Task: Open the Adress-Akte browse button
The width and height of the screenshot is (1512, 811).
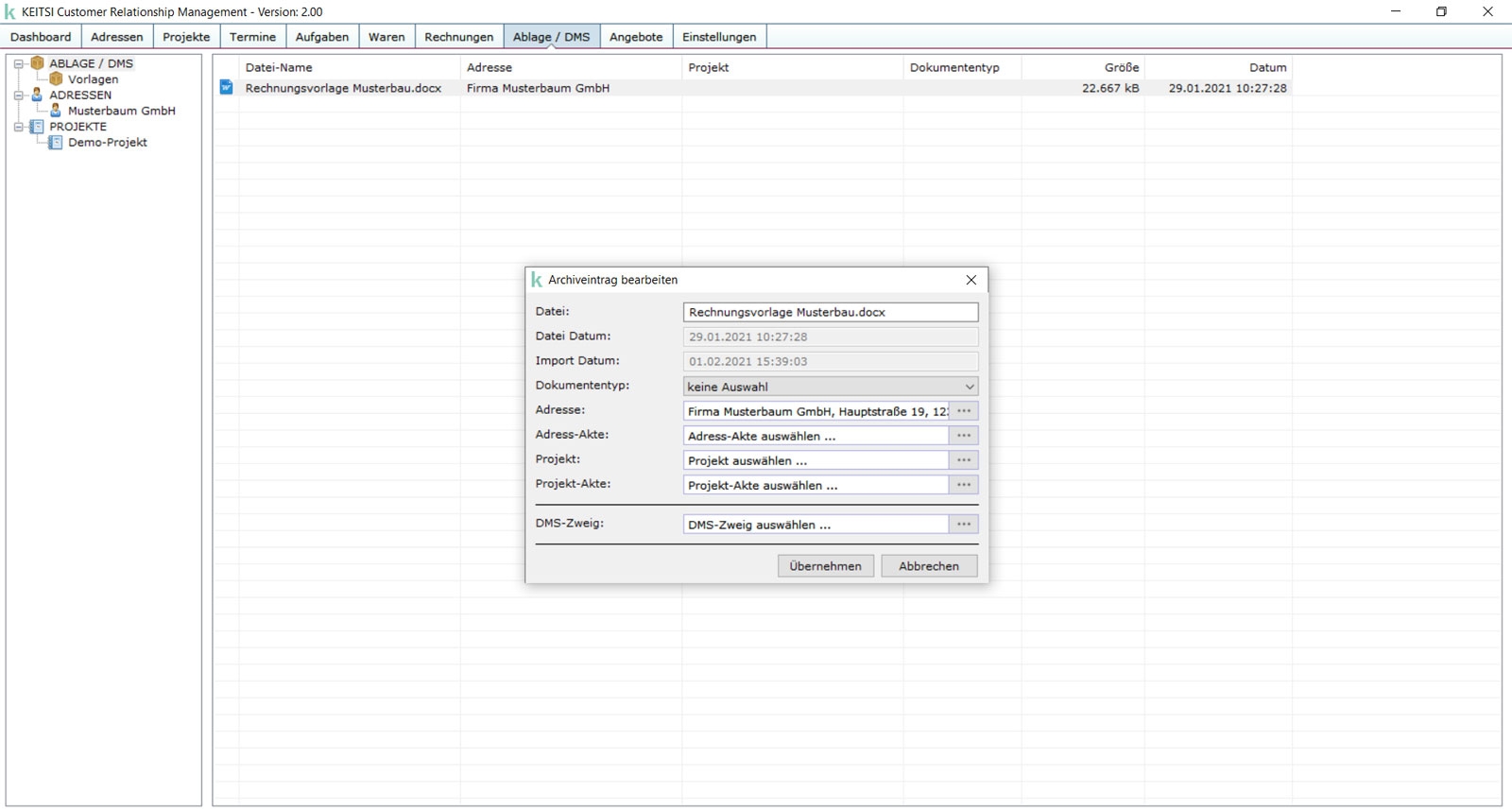Action: pos(964,436)
